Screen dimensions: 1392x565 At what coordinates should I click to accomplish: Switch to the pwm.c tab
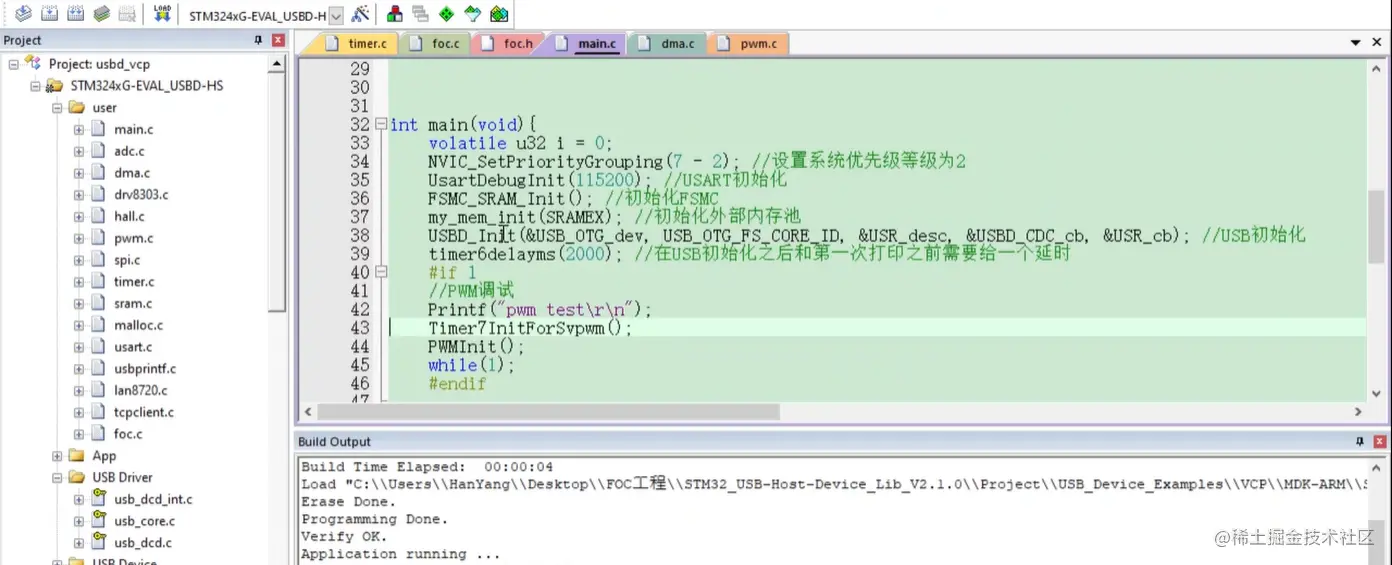[749, 43]
